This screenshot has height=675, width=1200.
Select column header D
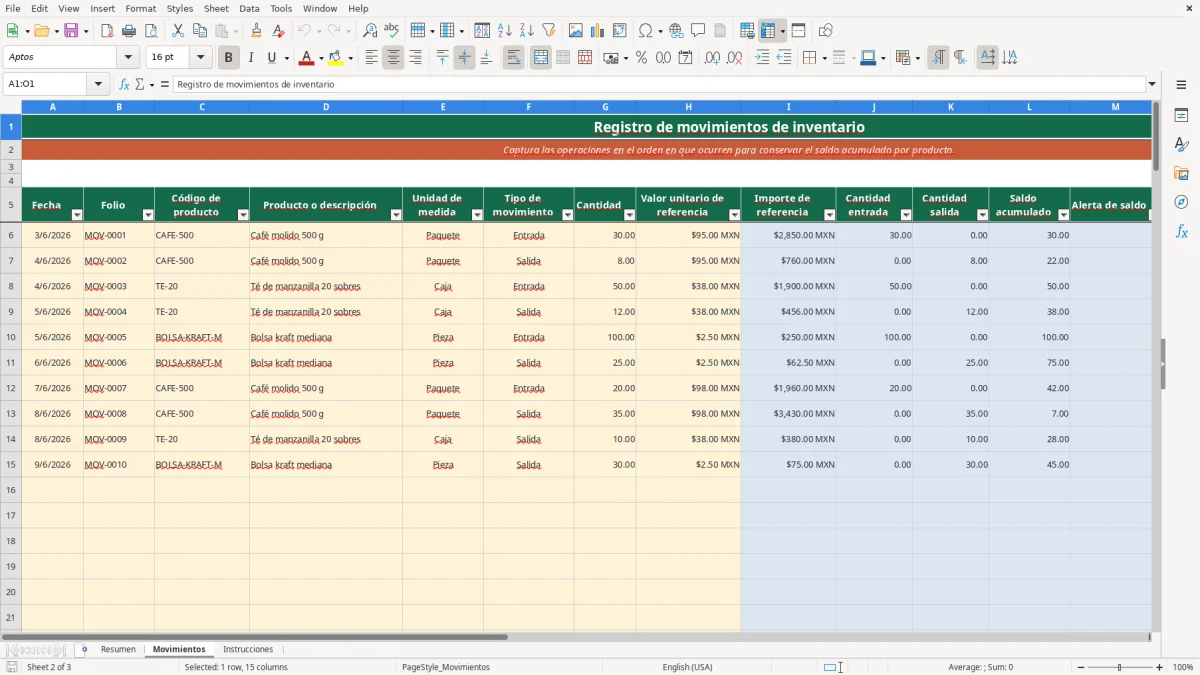[326, 106]
